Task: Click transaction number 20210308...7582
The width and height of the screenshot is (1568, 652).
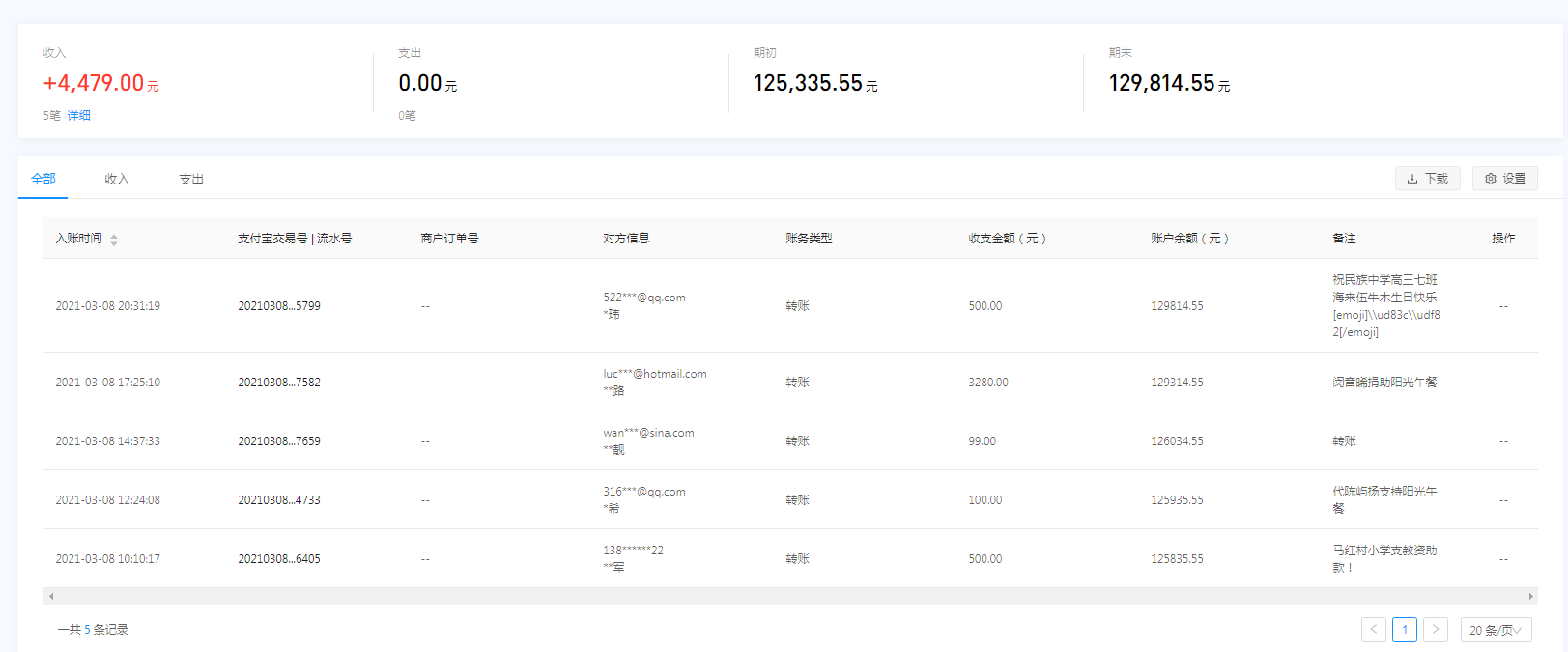Action: 279,383
